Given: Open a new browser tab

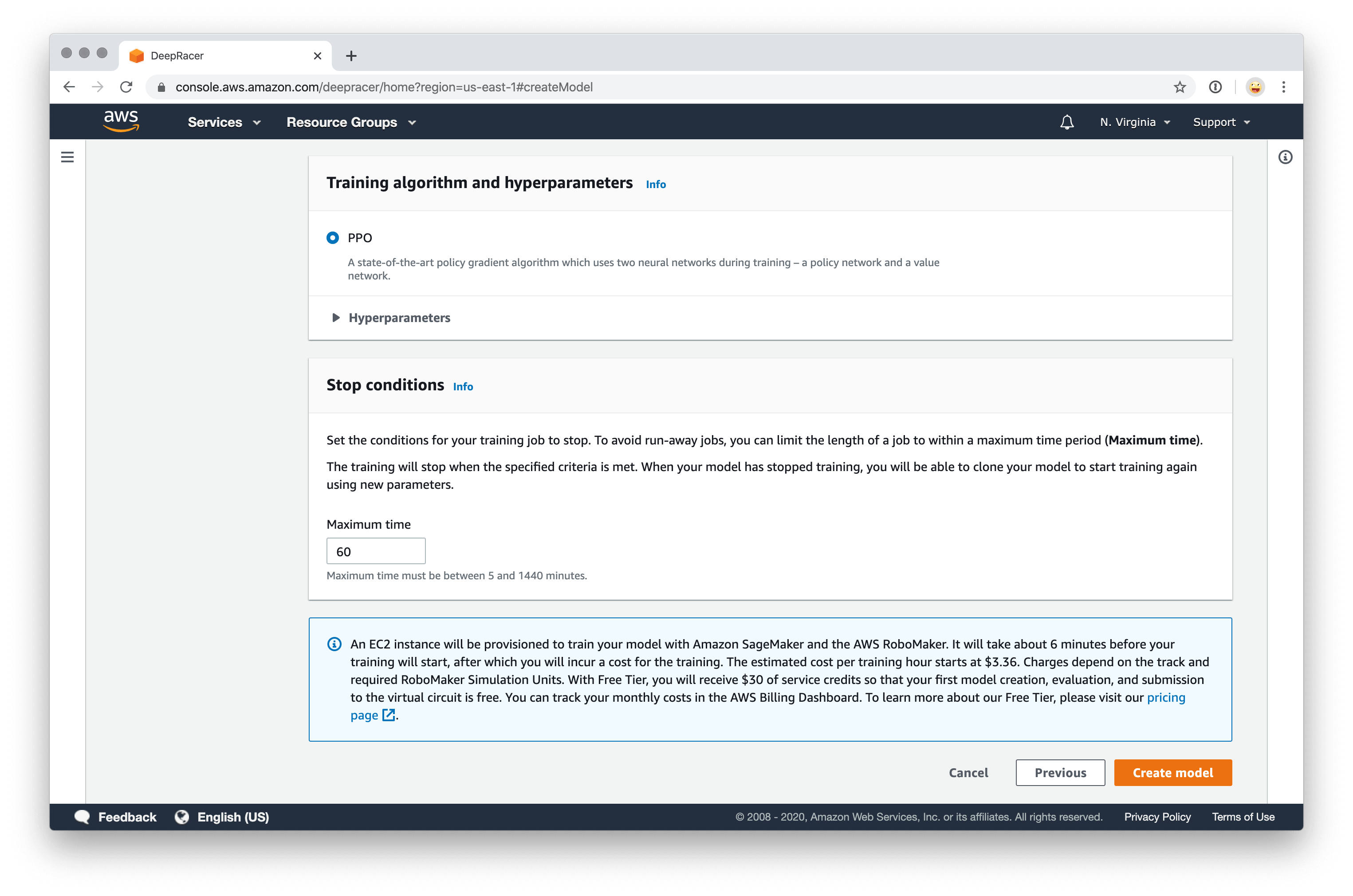Looking at the screenshot, I should tap(351, 56).
